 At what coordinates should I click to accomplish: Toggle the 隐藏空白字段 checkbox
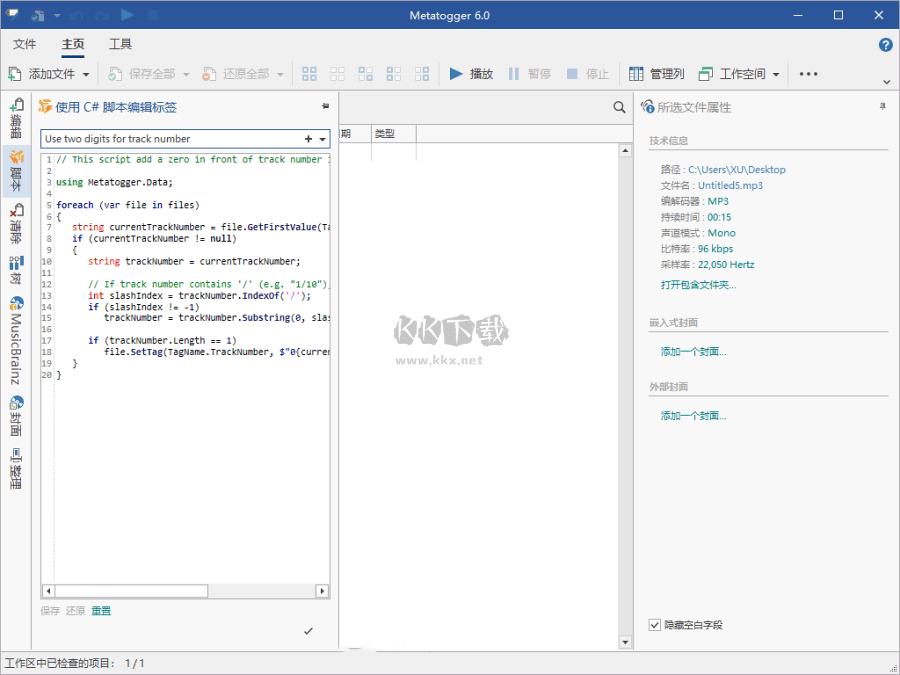(x=655, y=625)
